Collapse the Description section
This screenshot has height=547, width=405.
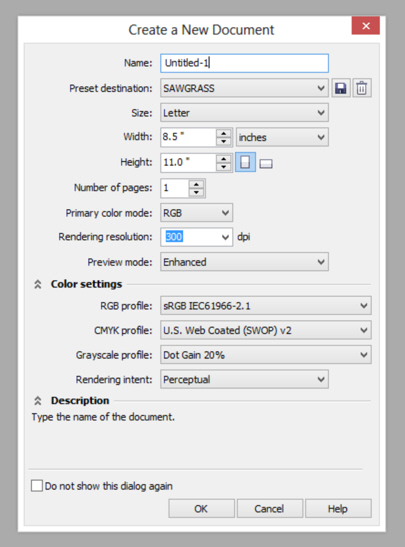[38, 401]
